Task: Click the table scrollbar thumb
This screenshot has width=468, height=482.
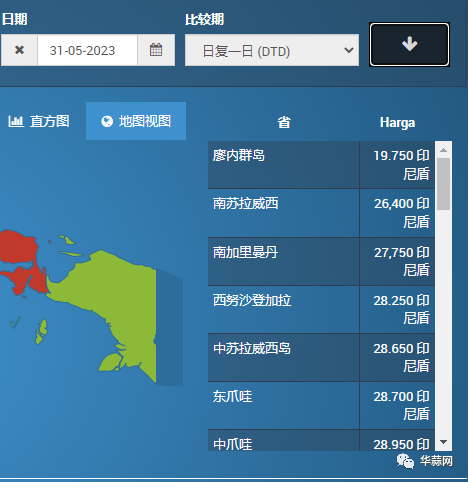Action: (x=443, y=184)
